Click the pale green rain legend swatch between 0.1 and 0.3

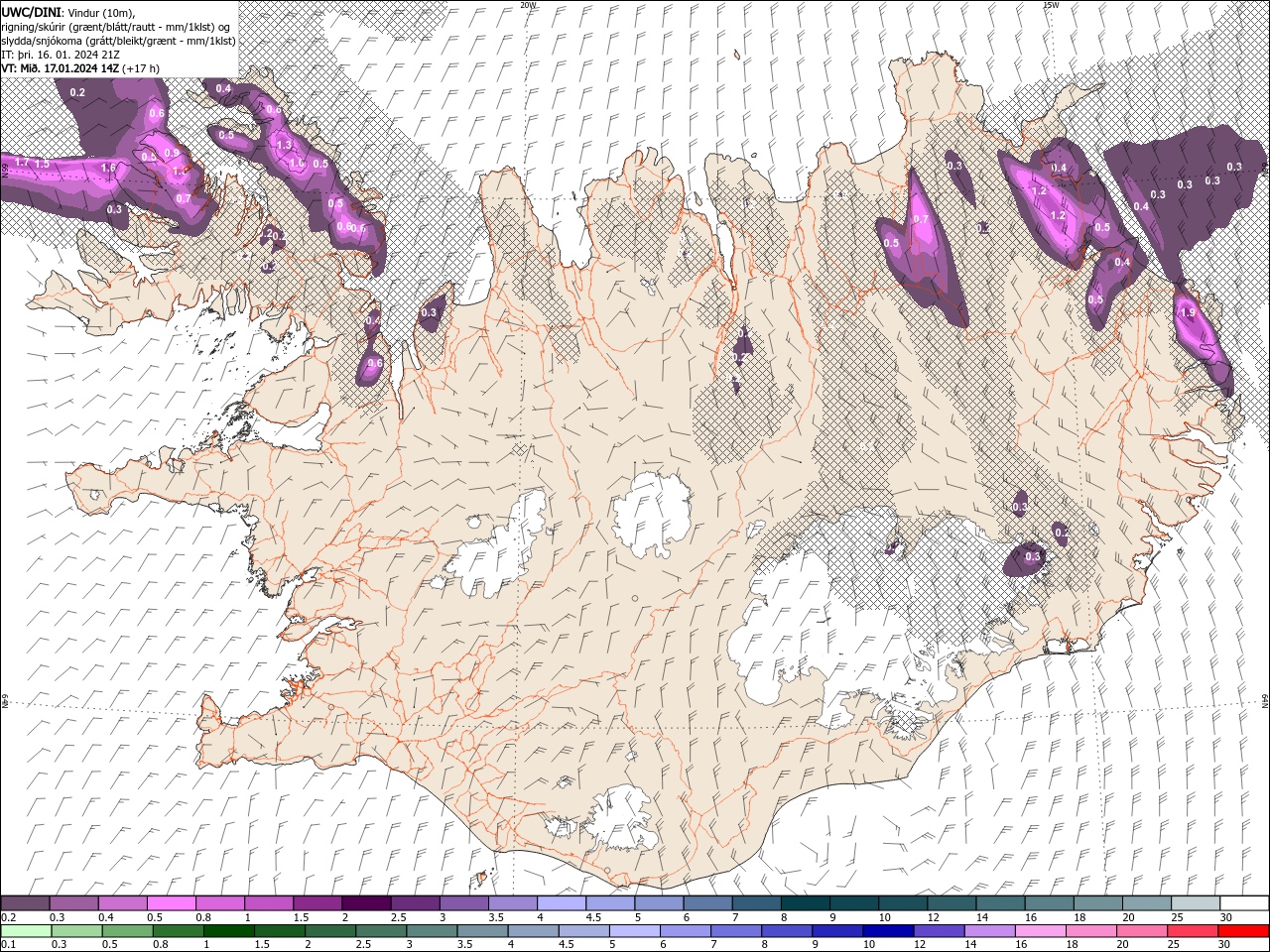coord(25,931)
